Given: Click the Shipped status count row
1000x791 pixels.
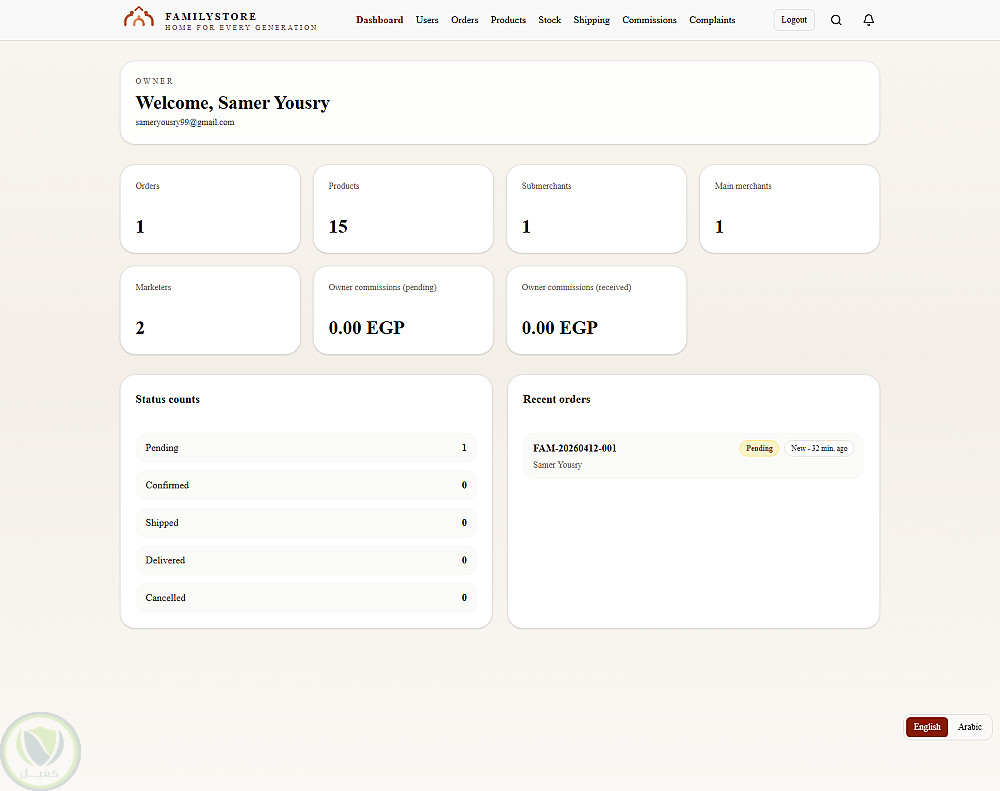Looking at the screenshot, I should coord(306,523).
